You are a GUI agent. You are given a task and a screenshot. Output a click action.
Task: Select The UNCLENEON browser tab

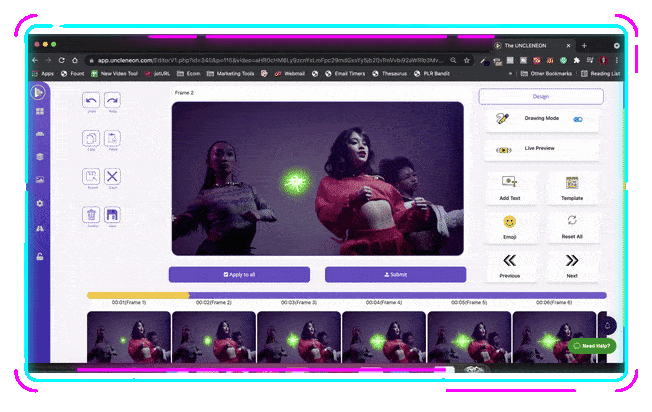coord(534,45)
